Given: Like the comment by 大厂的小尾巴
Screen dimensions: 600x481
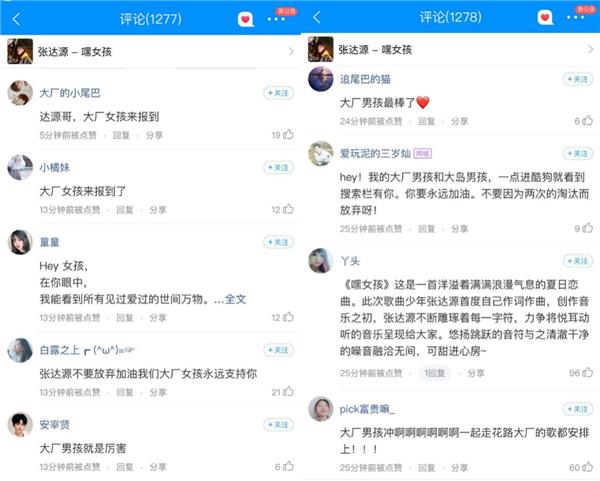Looking at the screenshot, I should click(x=288, y=134).
